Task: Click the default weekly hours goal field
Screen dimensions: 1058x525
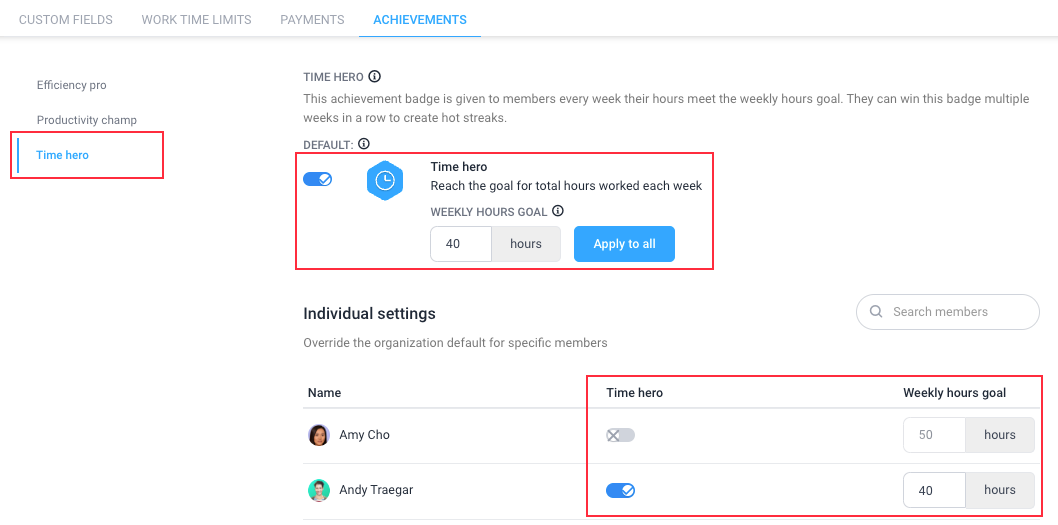Action: (x=461, y=244)
